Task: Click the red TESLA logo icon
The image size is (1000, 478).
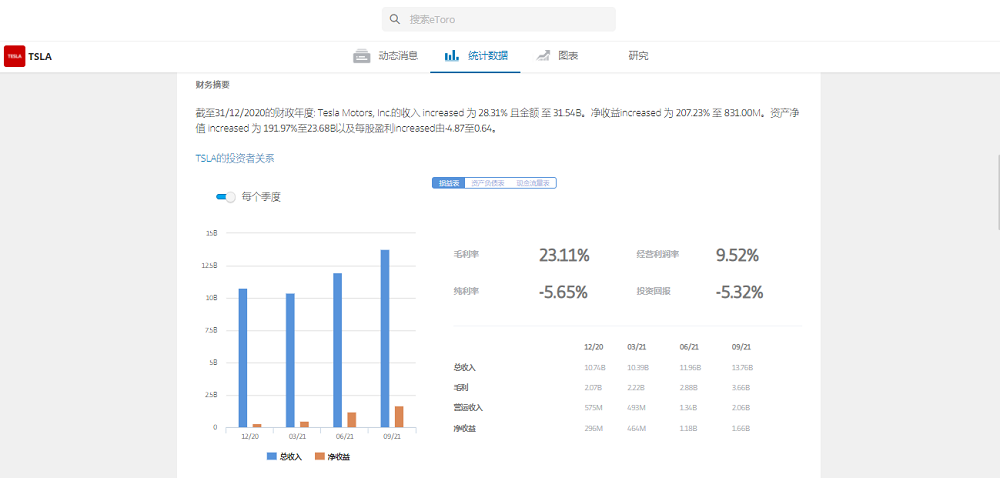Action: (x=15, y=56)
